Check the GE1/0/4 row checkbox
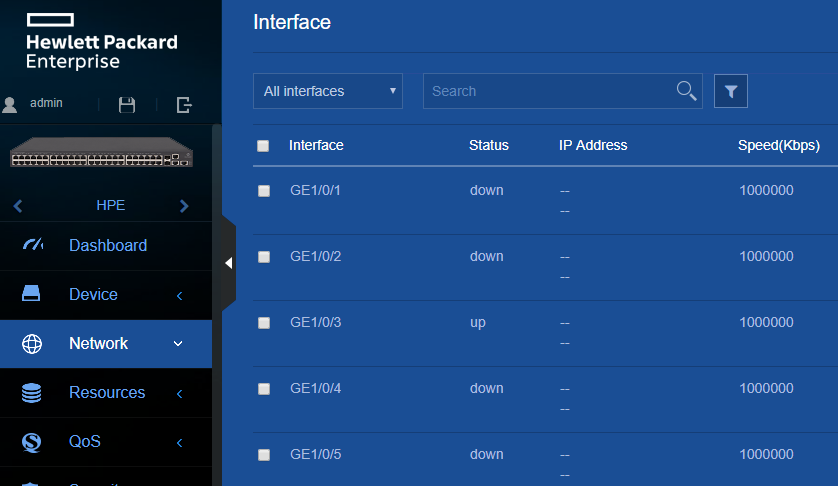This screenshot has height=486, width=838. (264, 389)
